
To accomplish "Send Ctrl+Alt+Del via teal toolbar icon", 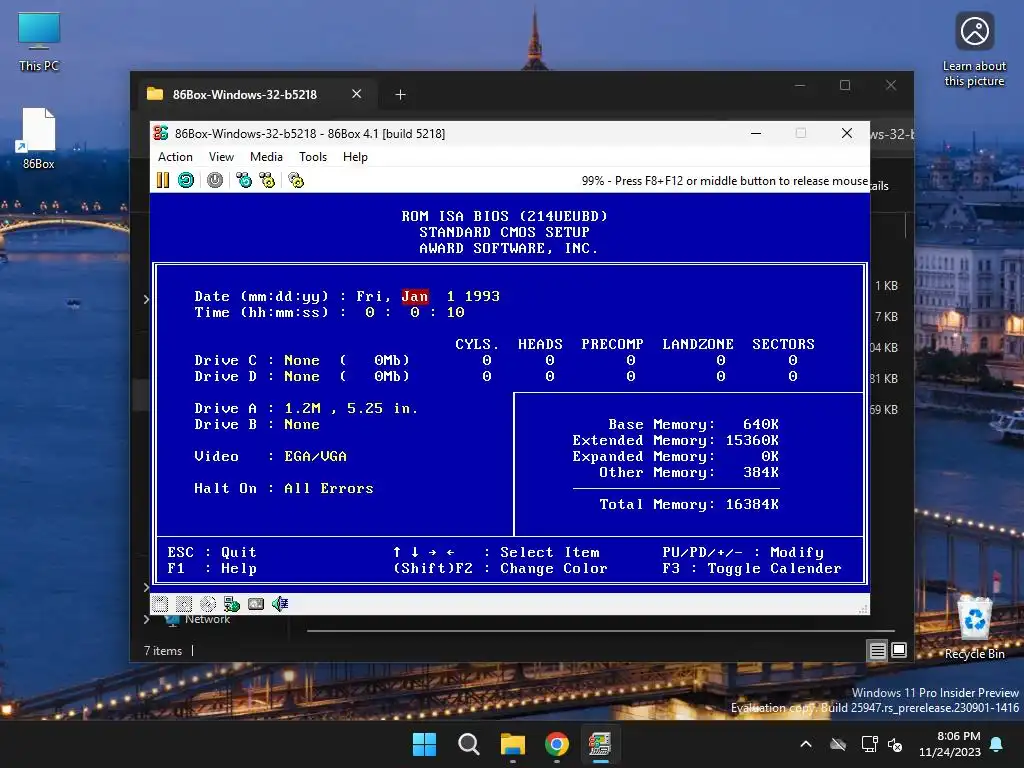I will (x=244, y=180).
